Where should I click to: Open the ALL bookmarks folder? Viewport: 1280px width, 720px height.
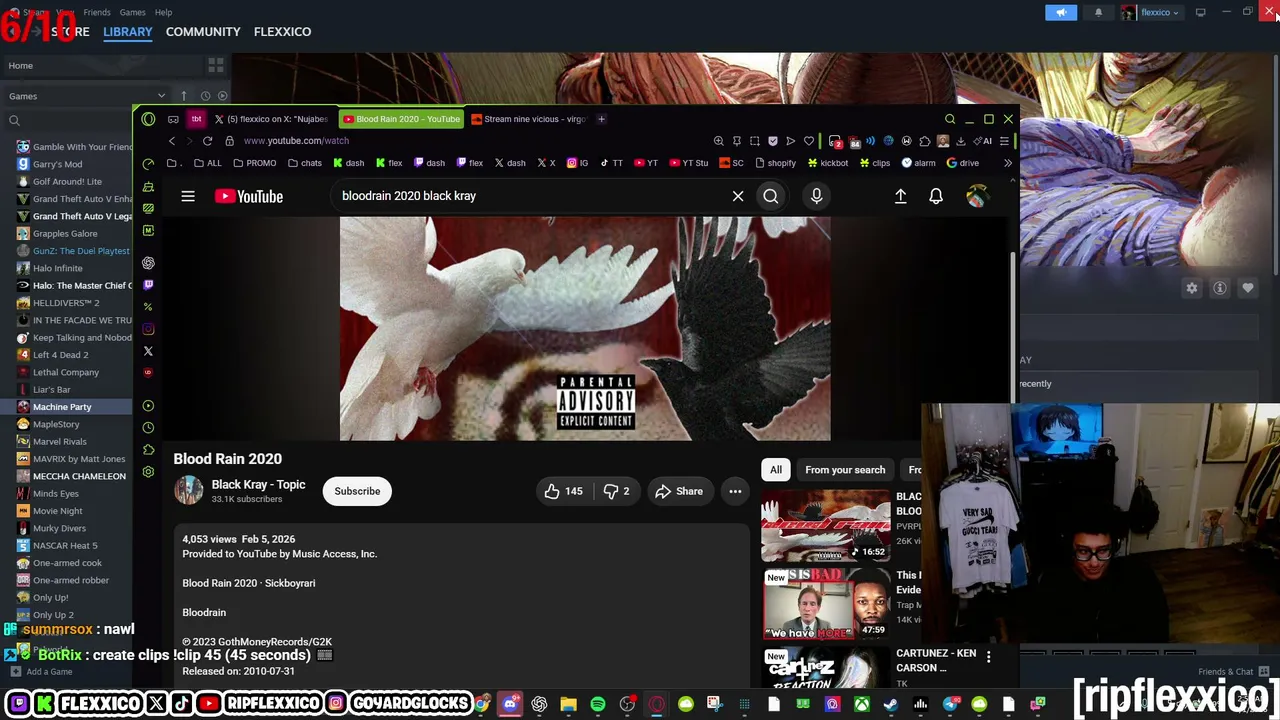[x=207, y=163]
